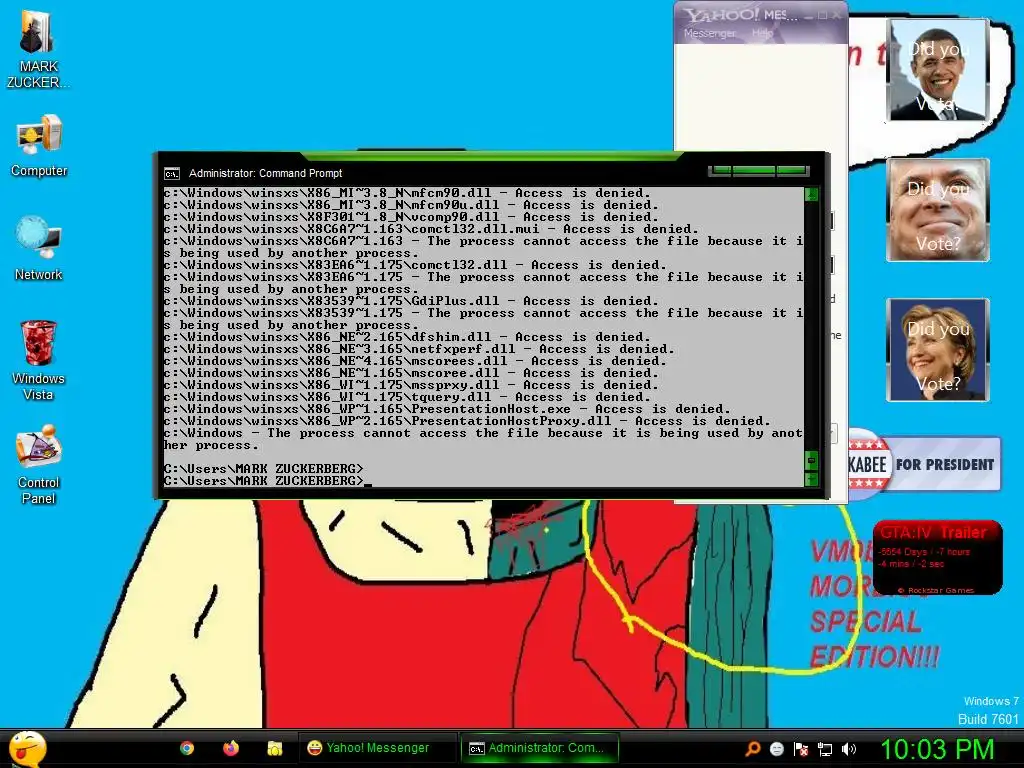Open the Action Center flag tray icon
This screenshot has width=1024, height=768.
point(801,749)
